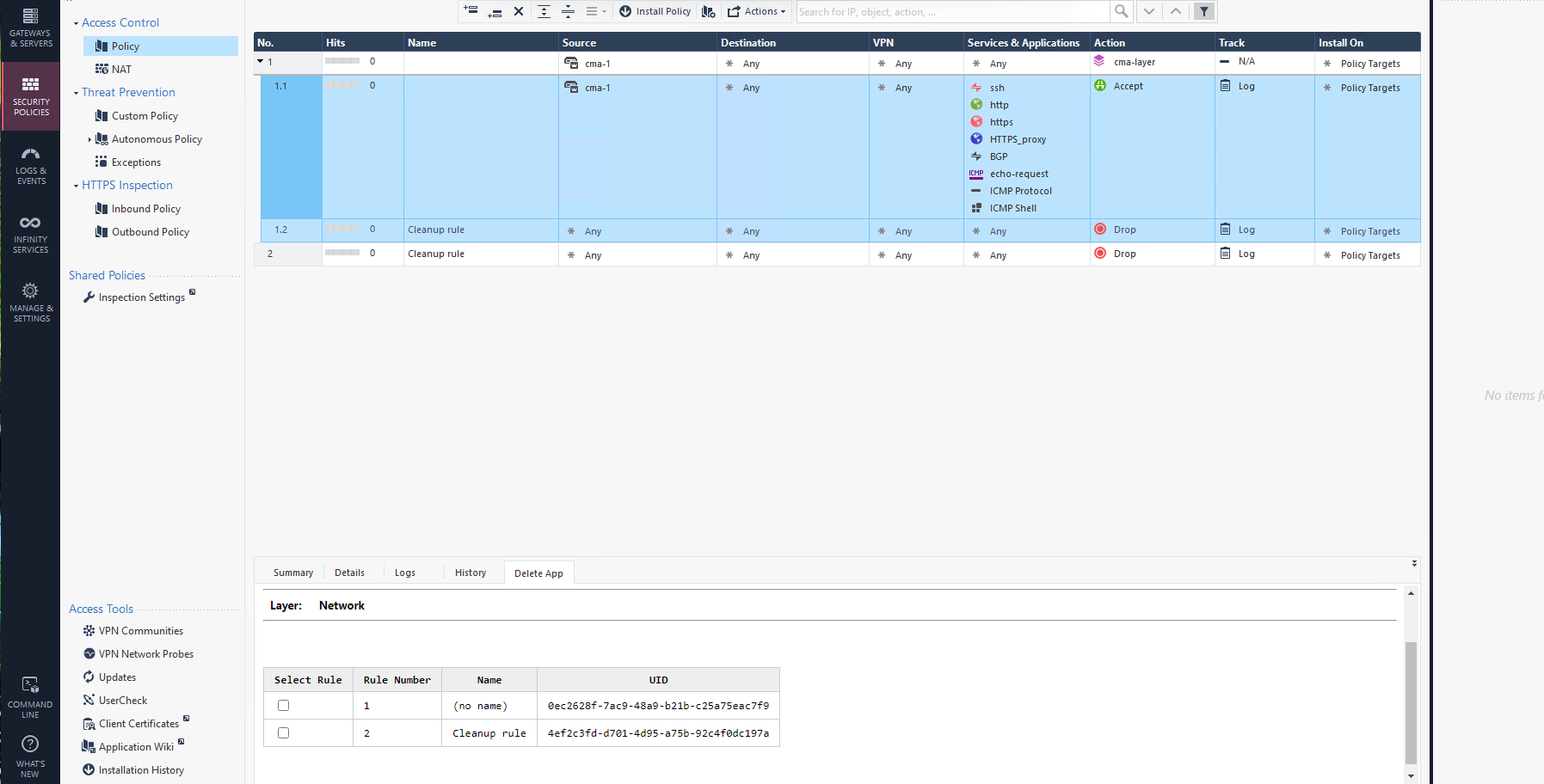The image size is (1544, 784).
Task: Delete selected rule with X icon
Action: pos(519,11)
